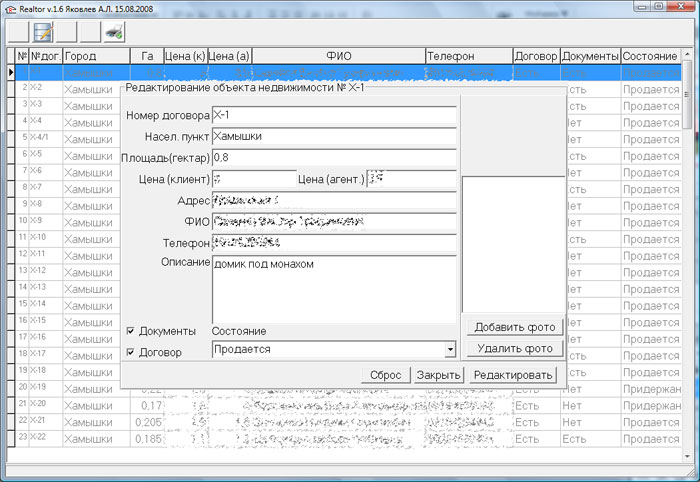Click the Площадь(гектар) input field
The height and width of the screenshot is (482, 700).
334,158
